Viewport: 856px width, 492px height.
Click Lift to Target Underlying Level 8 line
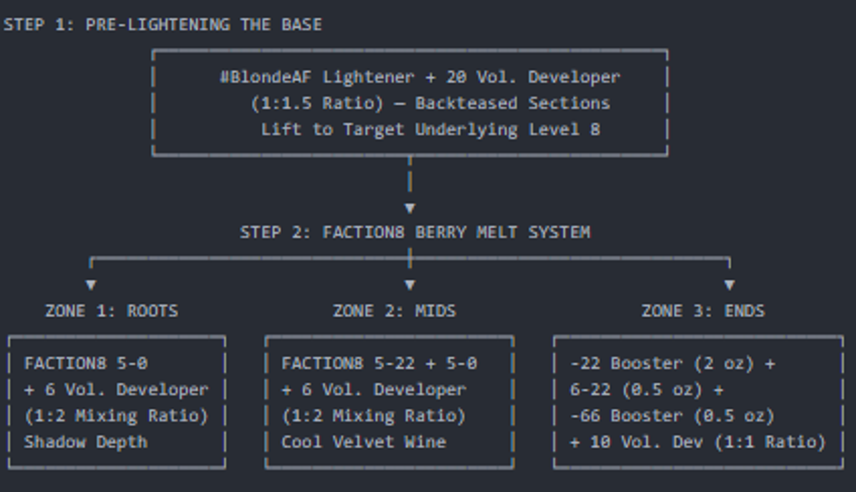430,129
